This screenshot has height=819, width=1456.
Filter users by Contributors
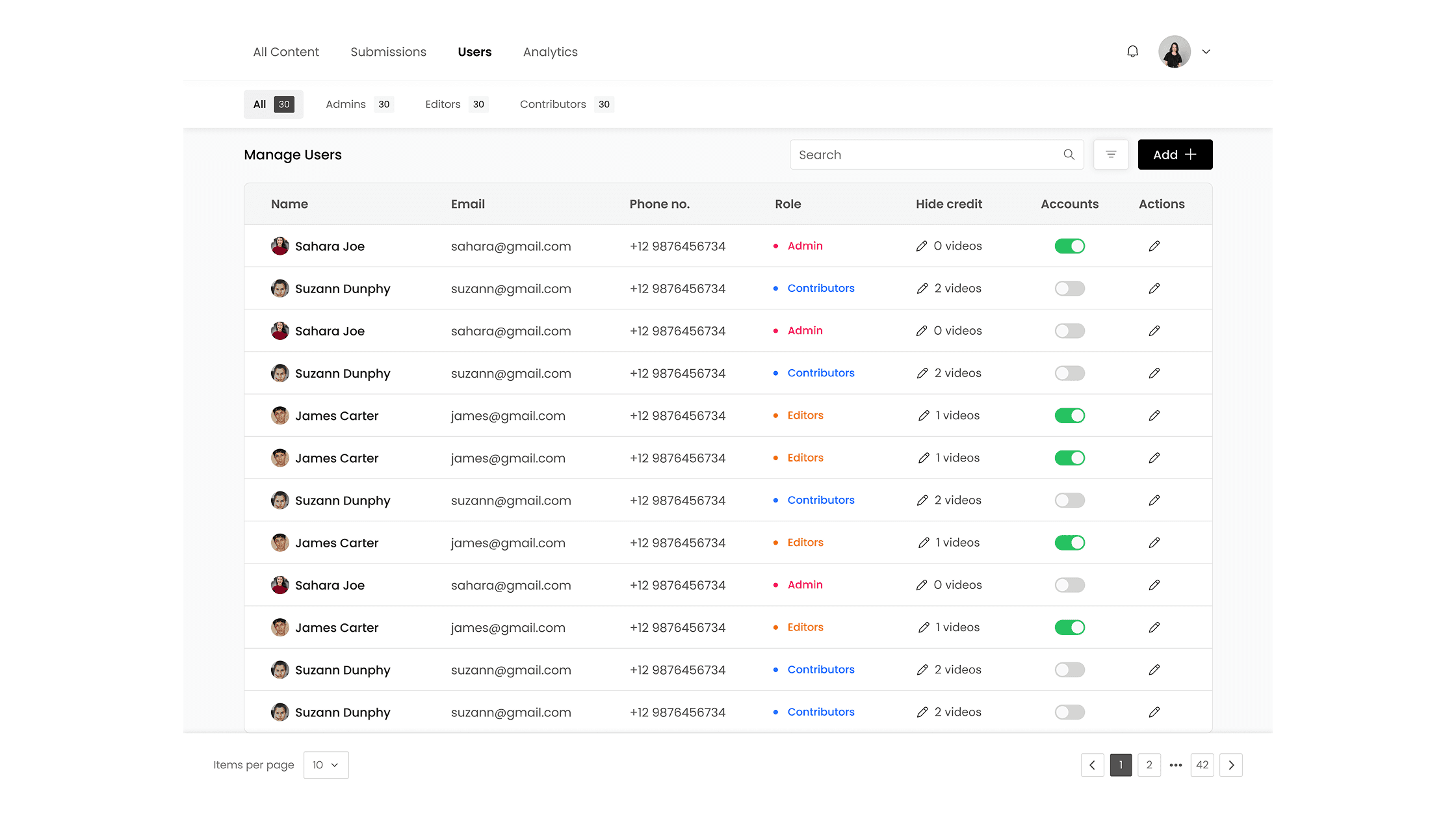point(566,104)
